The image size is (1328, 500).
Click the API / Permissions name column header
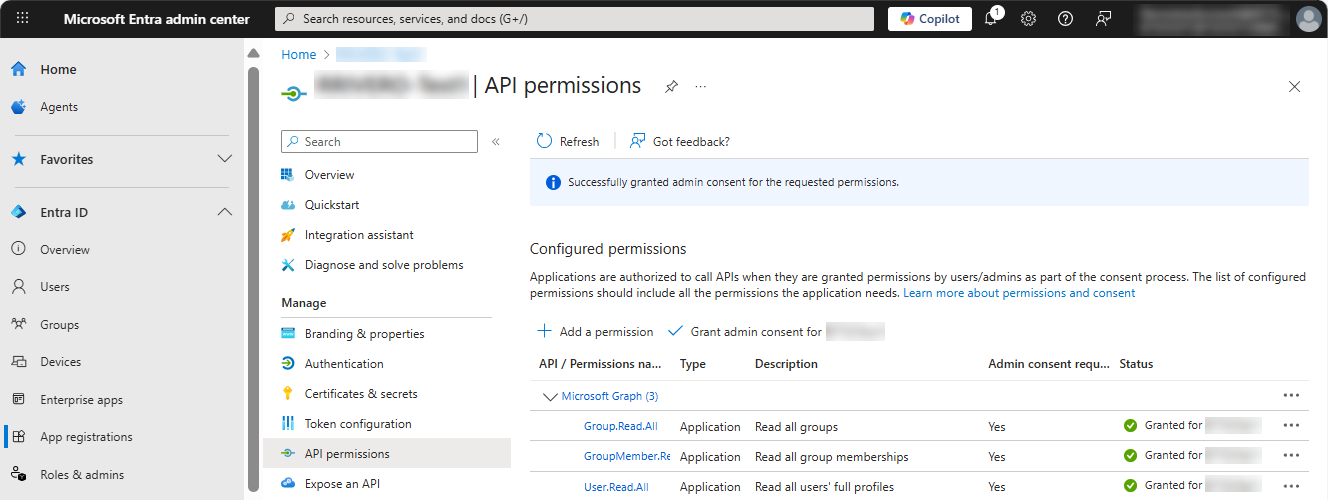coord(600,364)
